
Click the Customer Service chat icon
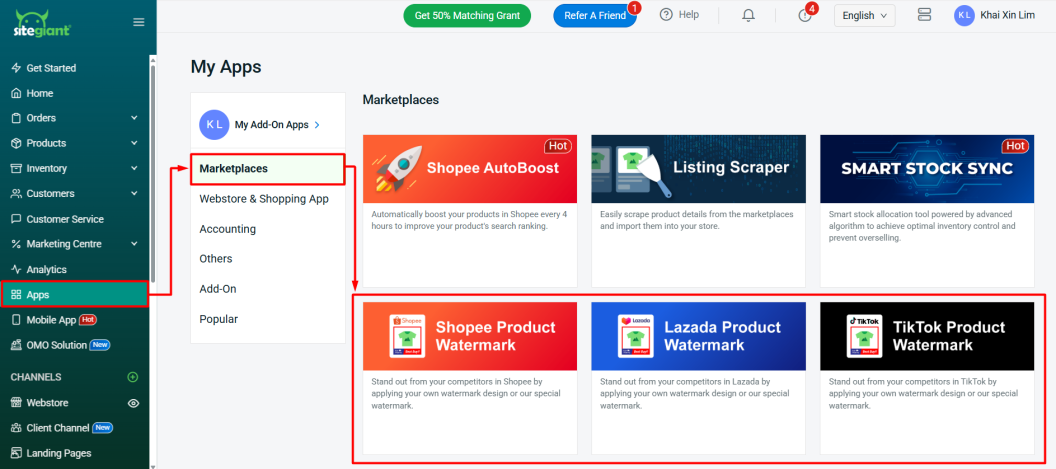(17, 219)
